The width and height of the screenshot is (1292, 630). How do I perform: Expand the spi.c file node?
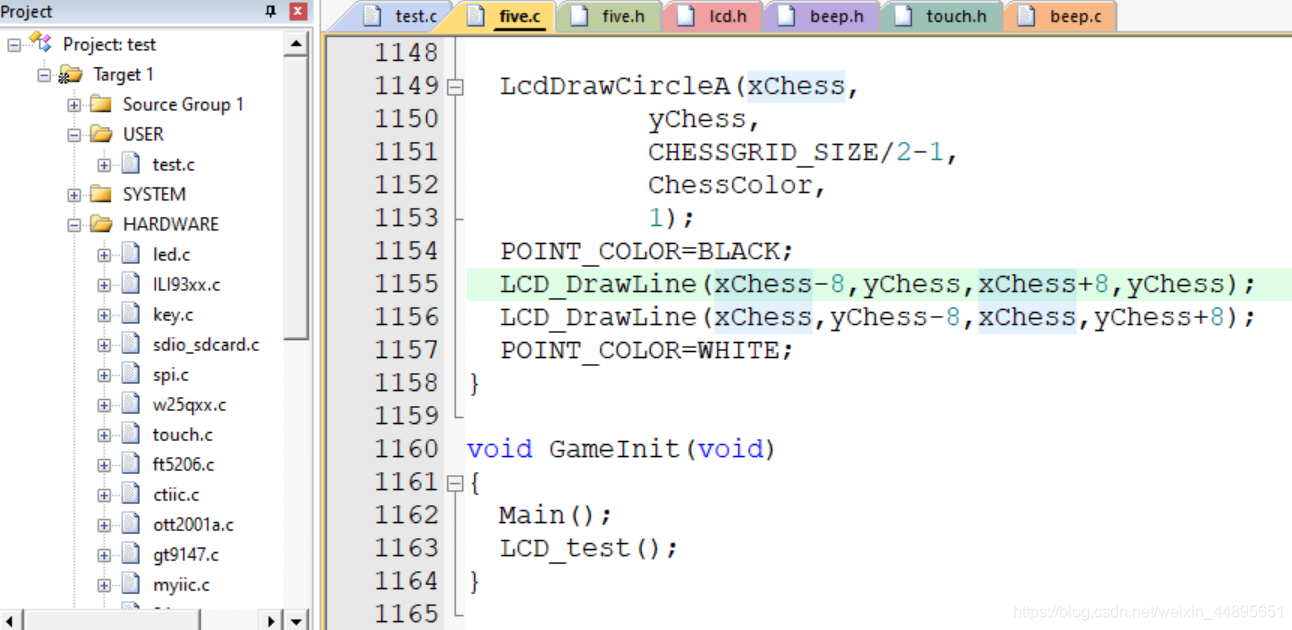104,374
